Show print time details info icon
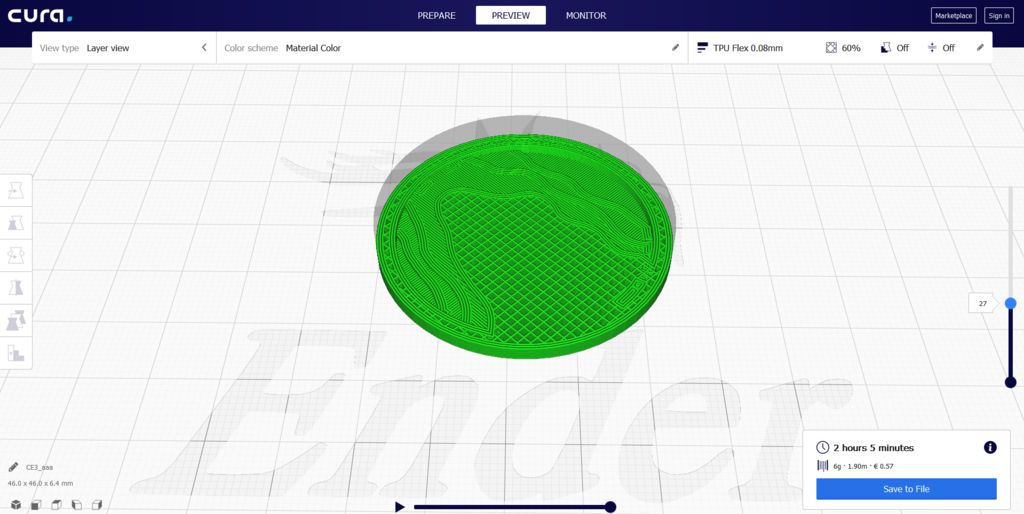 coord(990,447)
